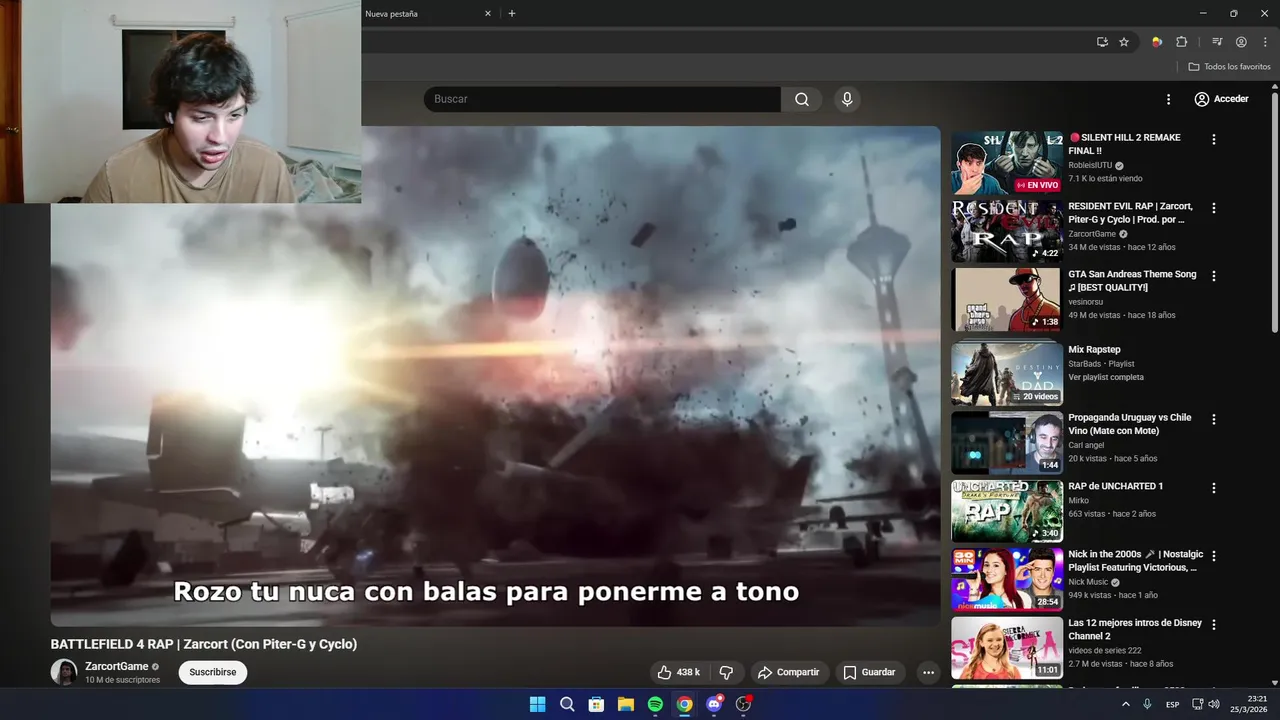Click BATTLEFIELD 4 RAP video title
This screenshot has width=1280, height=720.
[x=204, y=644]
